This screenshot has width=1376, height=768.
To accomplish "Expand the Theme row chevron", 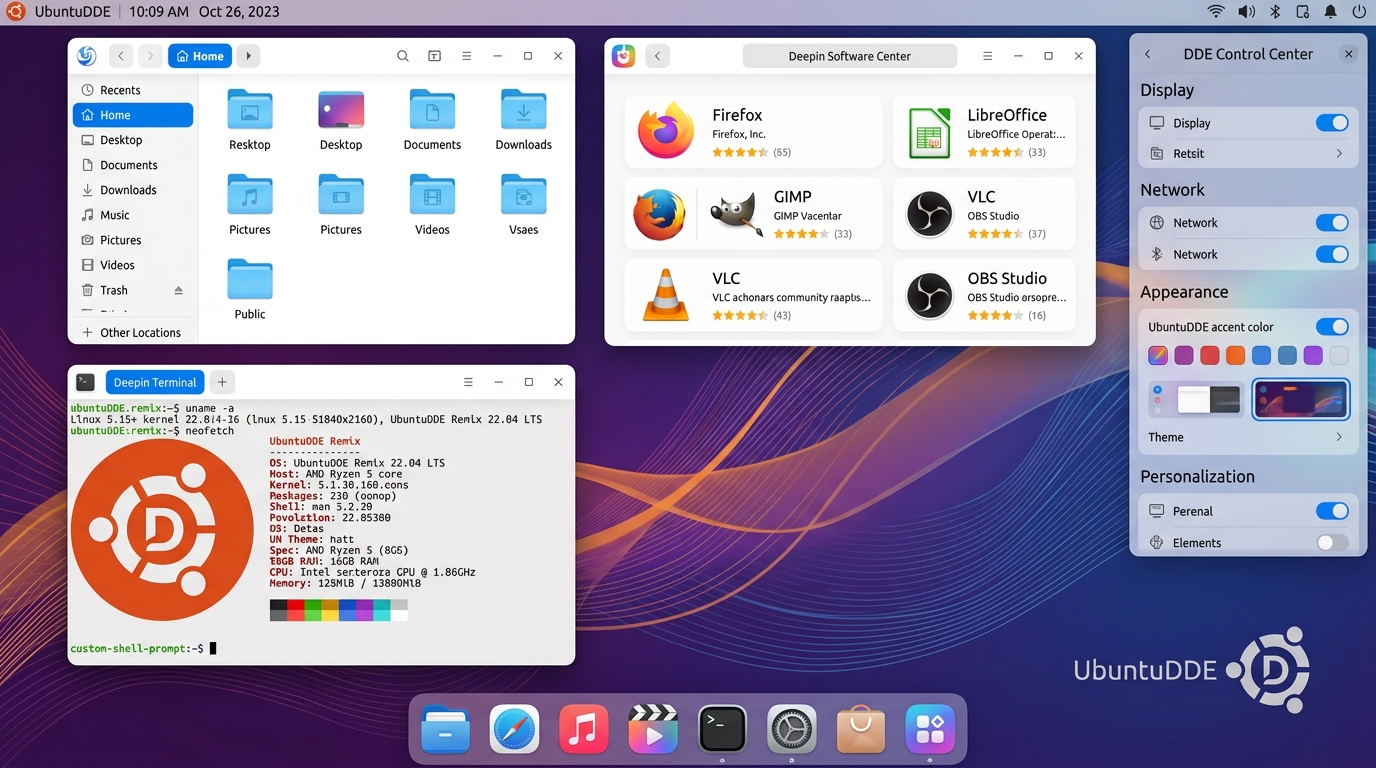I will pyautogui.click(x=1339, y=437).
